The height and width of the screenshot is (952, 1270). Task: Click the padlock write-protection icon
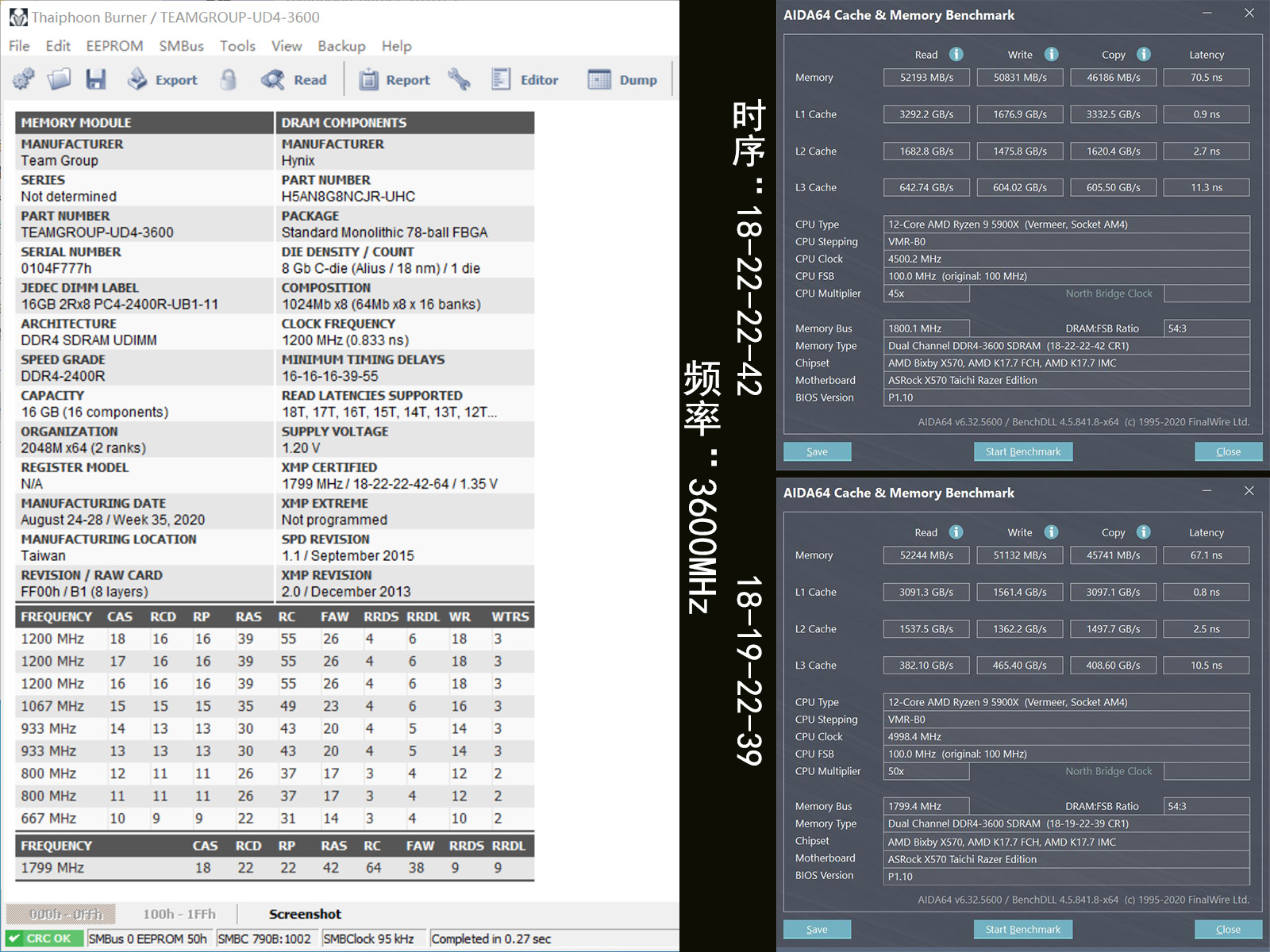tap(229, 79)
